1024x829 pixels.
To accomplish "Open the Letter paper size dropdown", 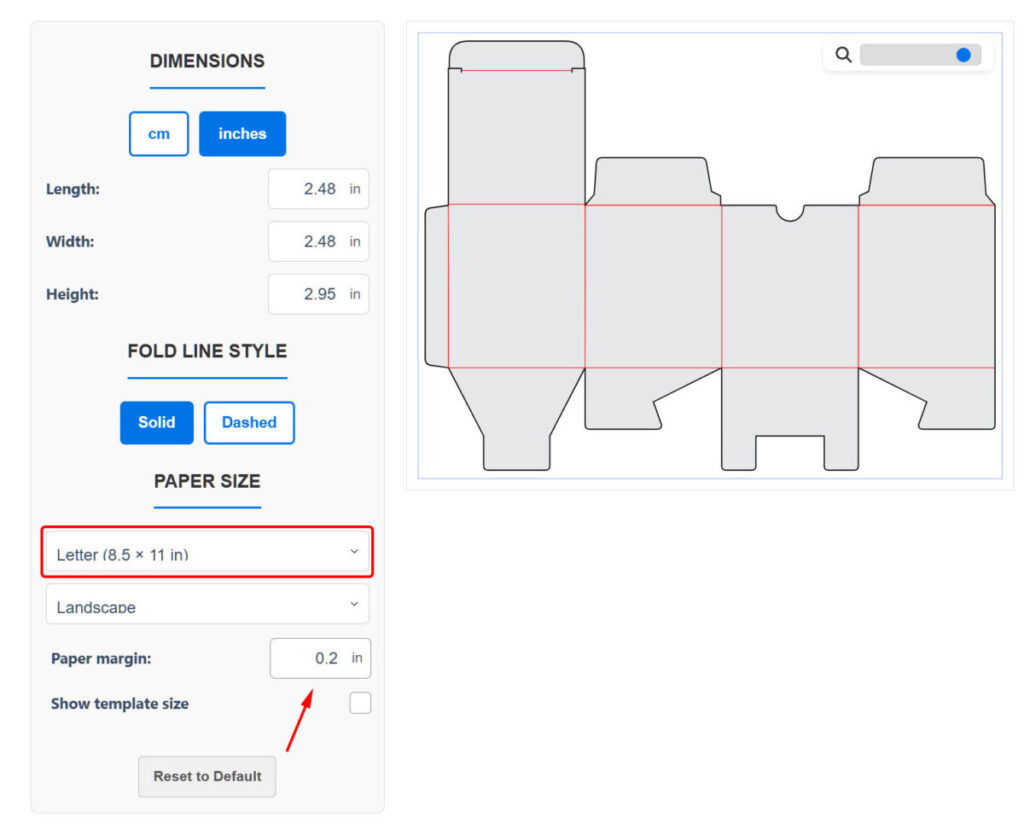I will pos(207,553).
